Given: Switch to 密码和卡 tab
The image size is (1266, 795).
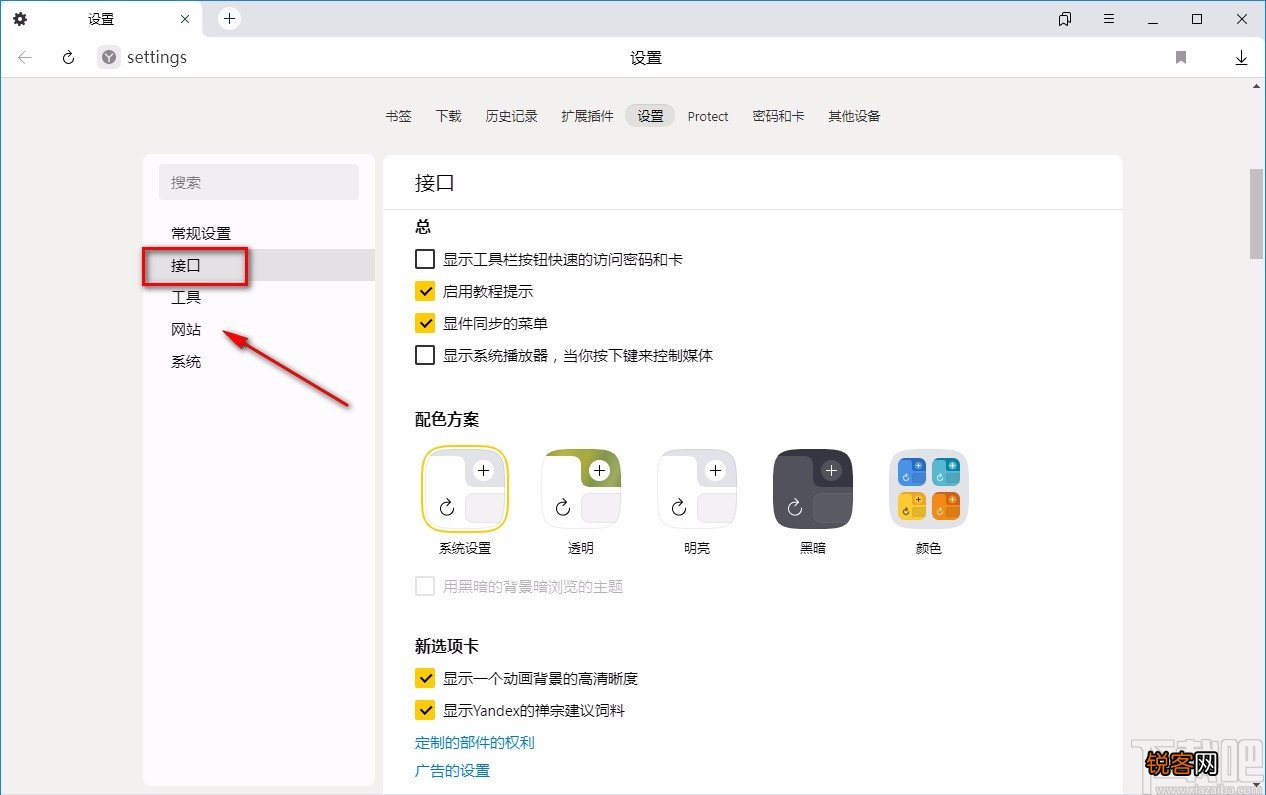Looking at the screenshot, I should [778, 116].
